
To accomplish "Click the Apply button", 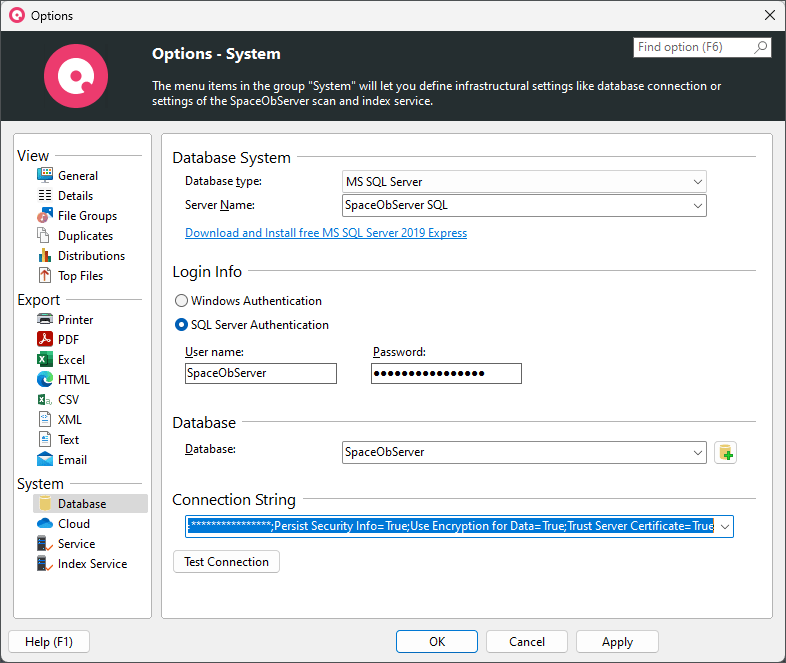I will [617, 642].
